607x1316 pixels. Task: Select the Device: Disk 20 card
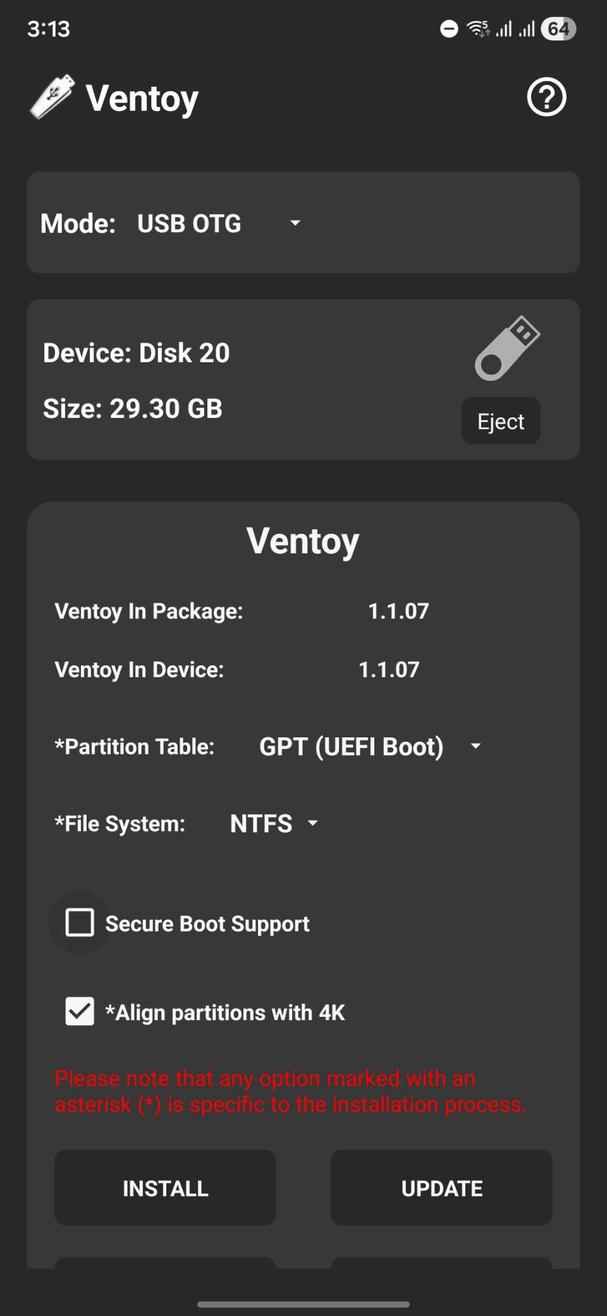point(136,352)
